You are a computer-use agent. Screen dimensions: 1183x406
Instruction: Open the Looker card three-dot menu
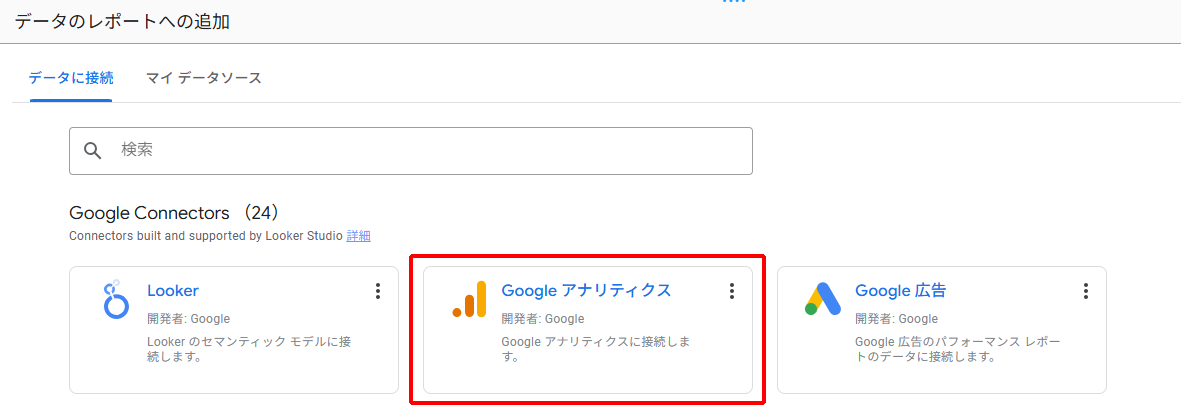coord(378,291)
